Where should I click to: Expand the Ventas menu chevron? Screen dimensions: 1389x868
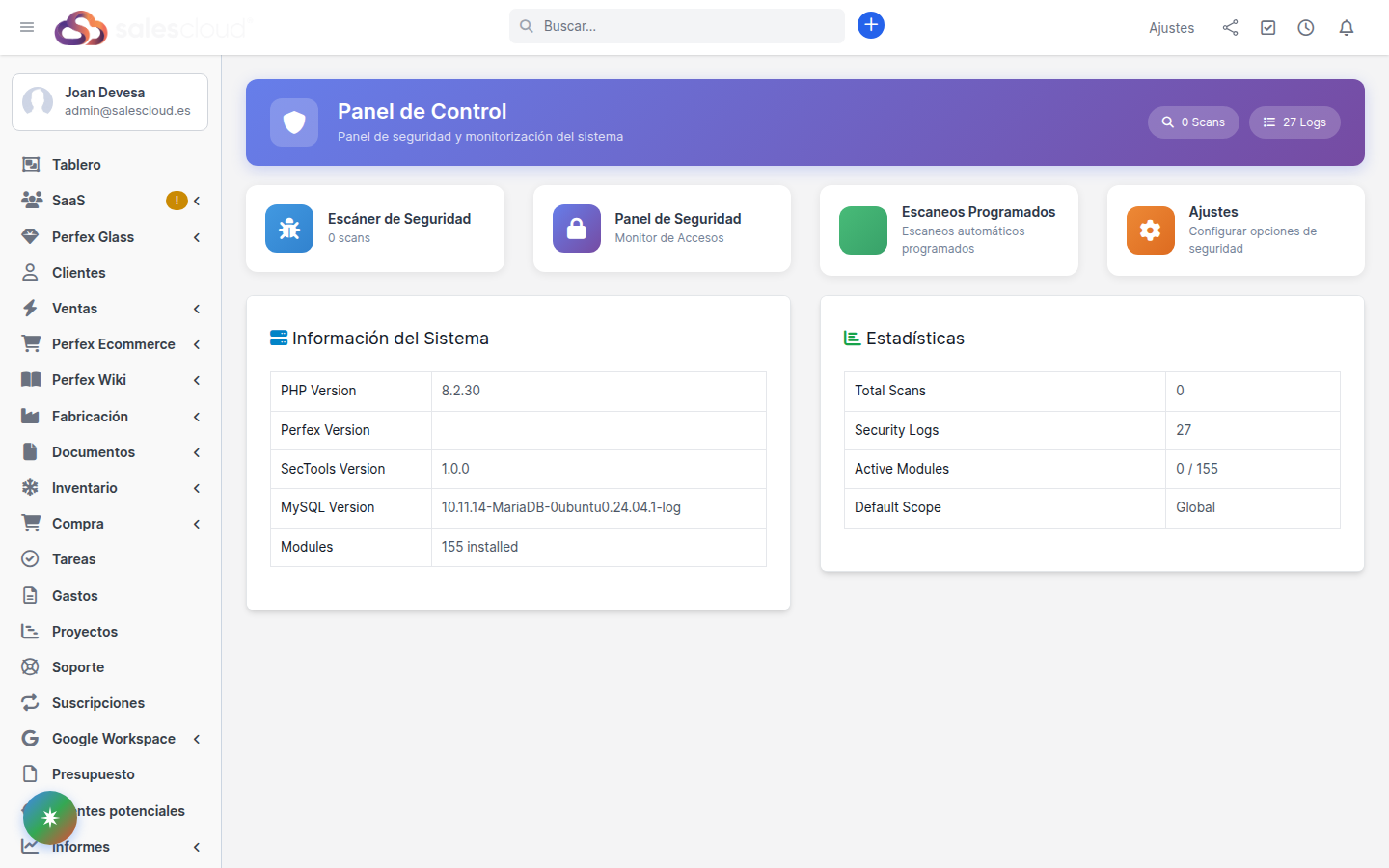(x=197, y=309)
